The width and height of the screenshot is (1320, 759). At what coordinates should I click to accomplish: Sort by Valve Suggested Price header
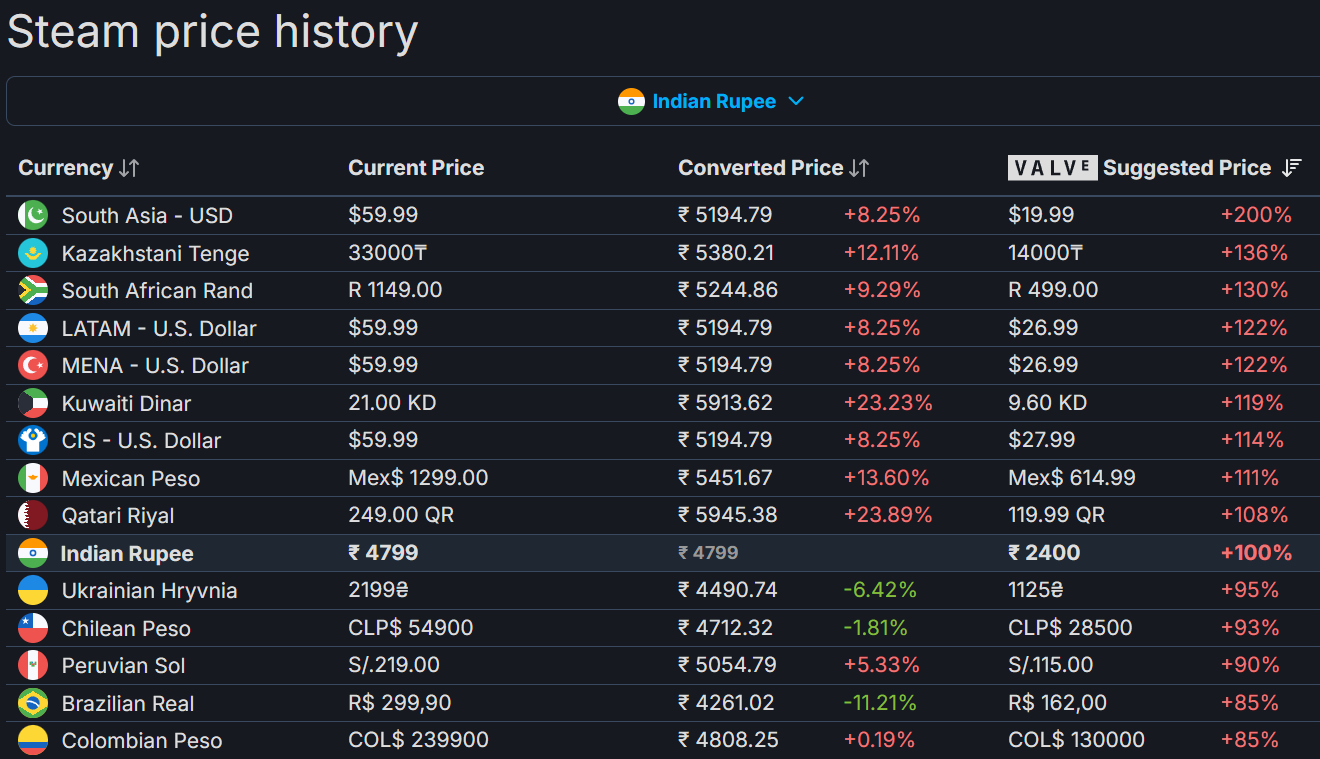[1155, 168]
